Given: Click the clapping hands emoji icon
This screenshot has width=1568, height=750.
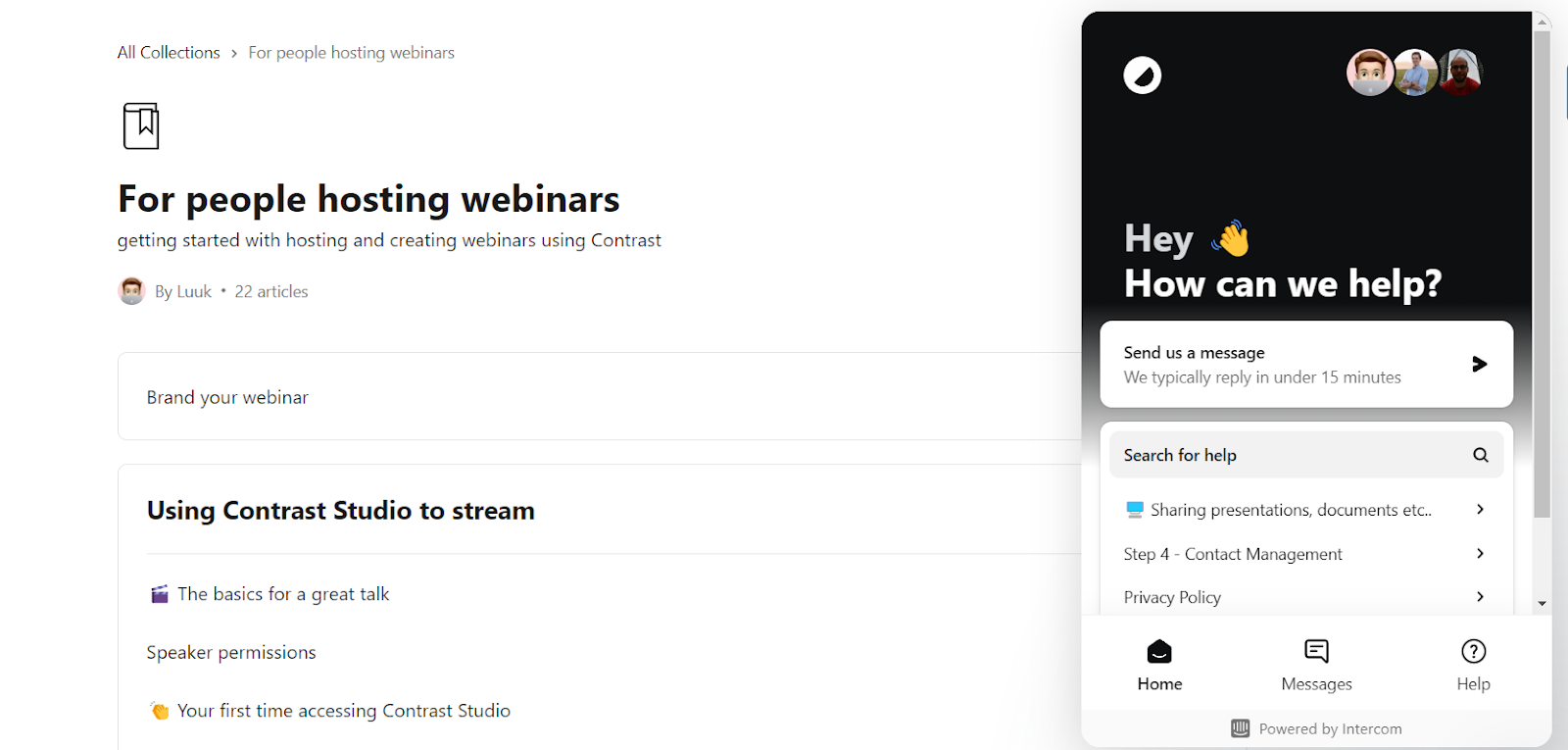Looking at the screenshot, I should (159, 711).
